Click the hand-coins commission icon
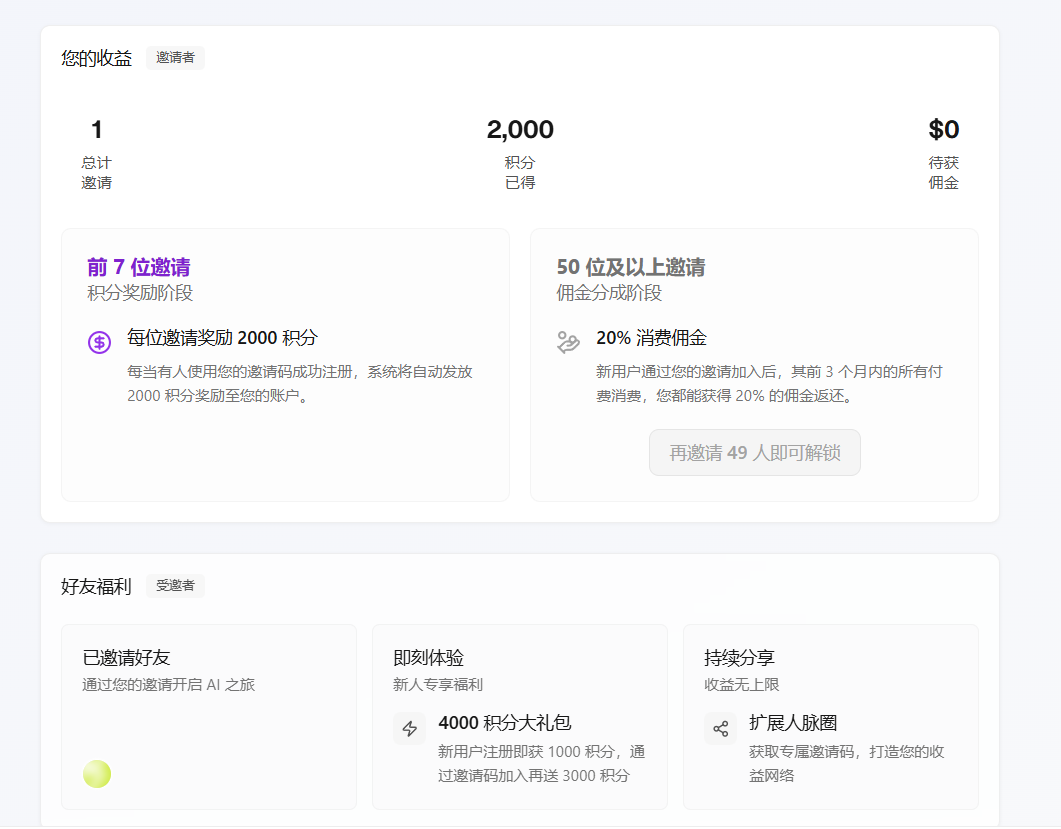 568,342
